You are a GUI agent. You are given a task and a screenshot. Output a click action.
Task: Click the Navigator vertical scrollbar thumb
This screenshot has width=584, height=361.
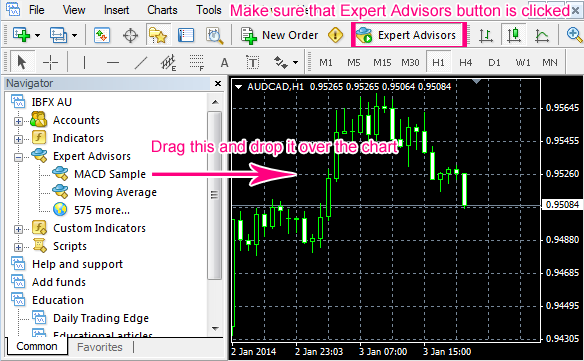215,195
